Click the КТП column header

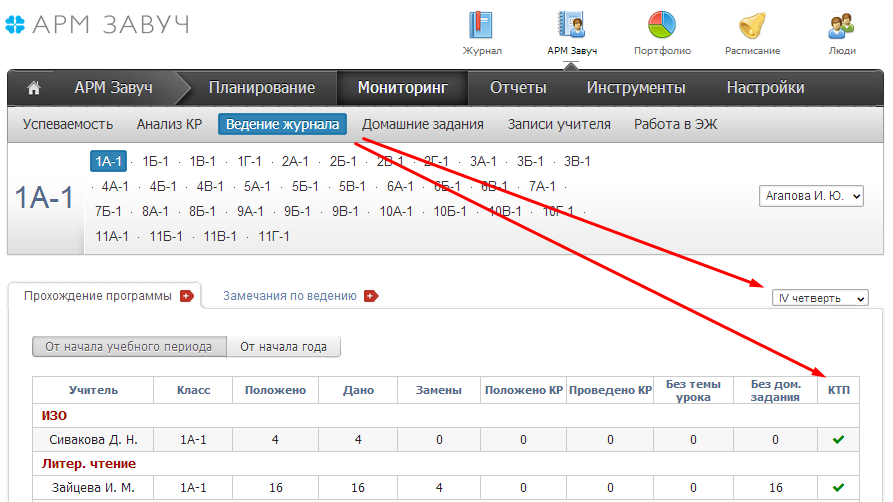pos(838,390)
